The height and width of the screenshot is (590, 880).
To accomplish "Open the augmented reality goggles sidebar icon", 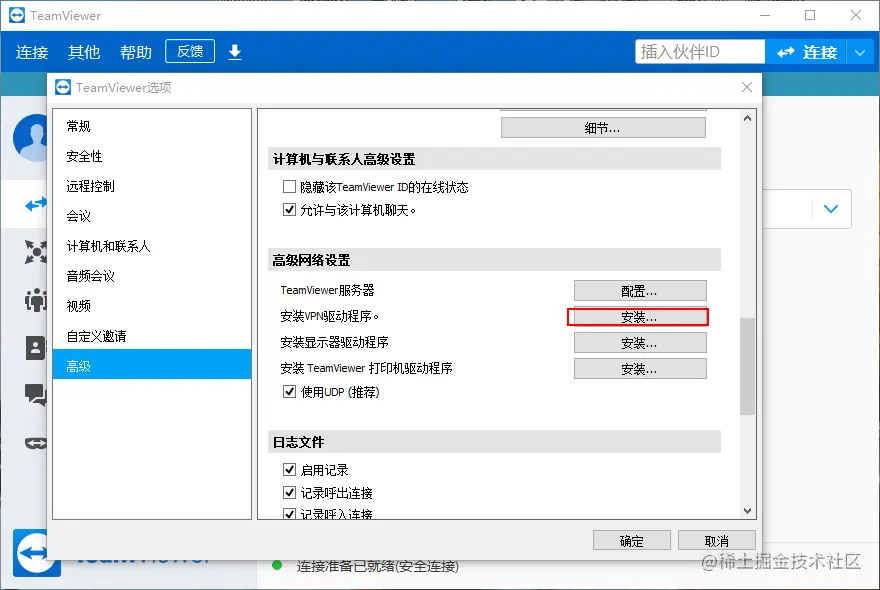I will pos(35,443).
